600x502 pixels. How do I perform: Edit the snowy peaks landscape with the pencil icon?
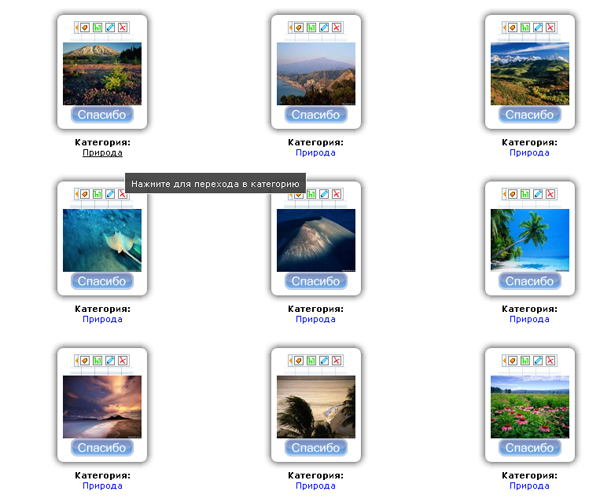(x=538, y=28)
